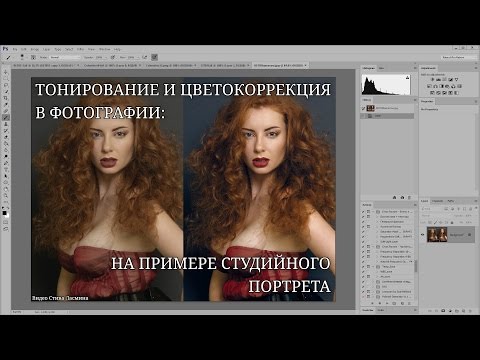
Task: Open the Image menu
Action: point(35,49)
